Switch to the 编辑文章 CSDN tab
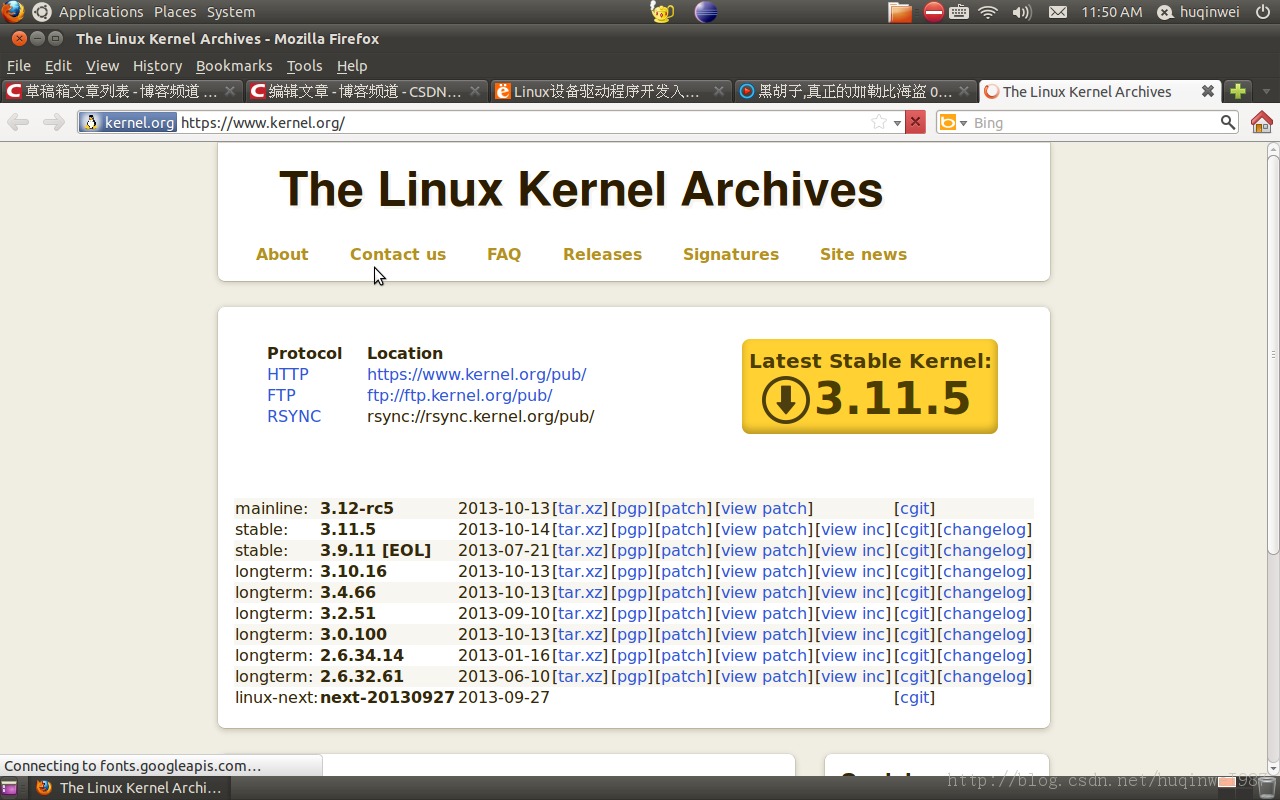 pos(365,91)
